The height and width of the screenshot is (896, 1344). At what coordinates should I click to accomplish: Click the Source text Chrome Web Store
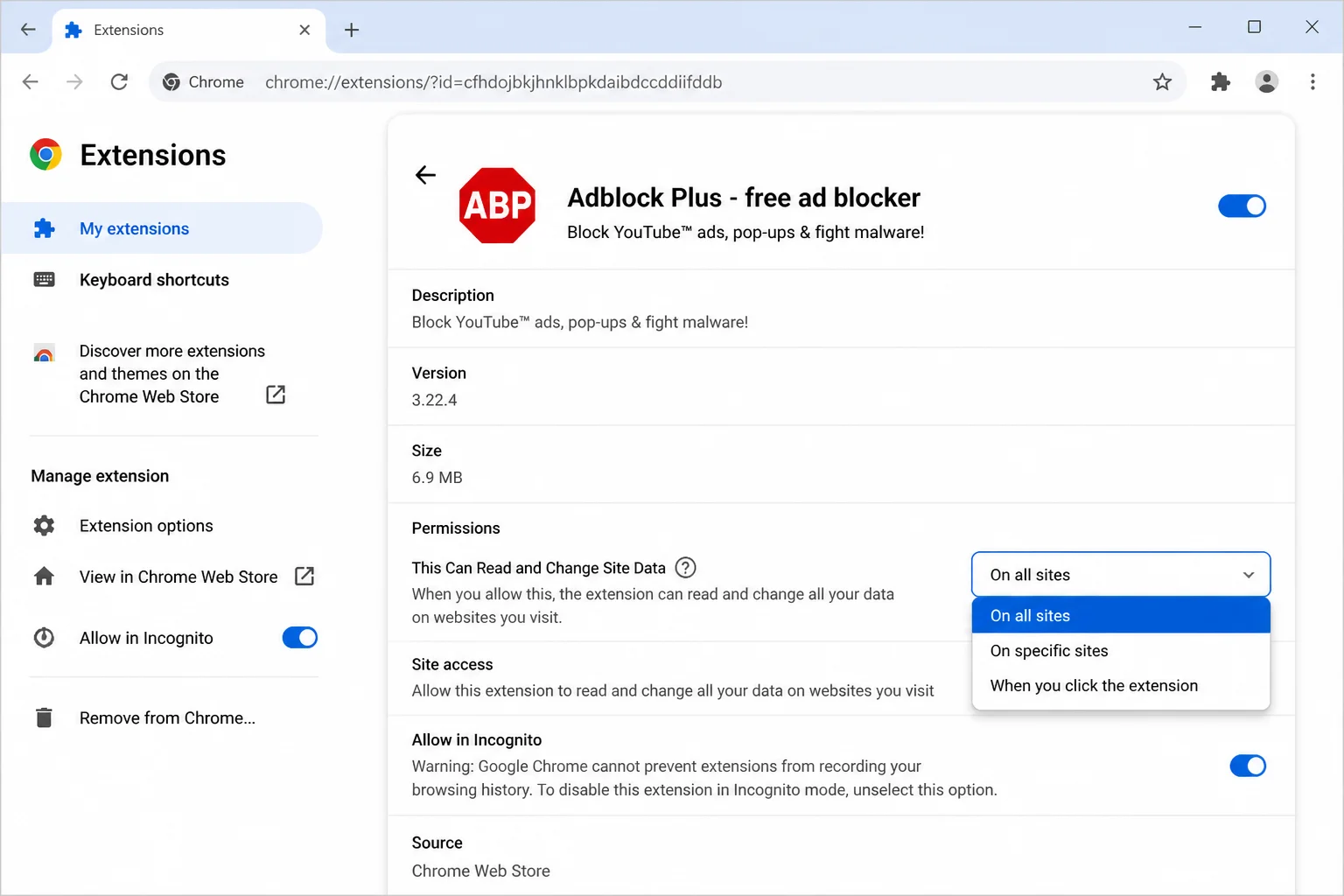[x=480, y=871]
